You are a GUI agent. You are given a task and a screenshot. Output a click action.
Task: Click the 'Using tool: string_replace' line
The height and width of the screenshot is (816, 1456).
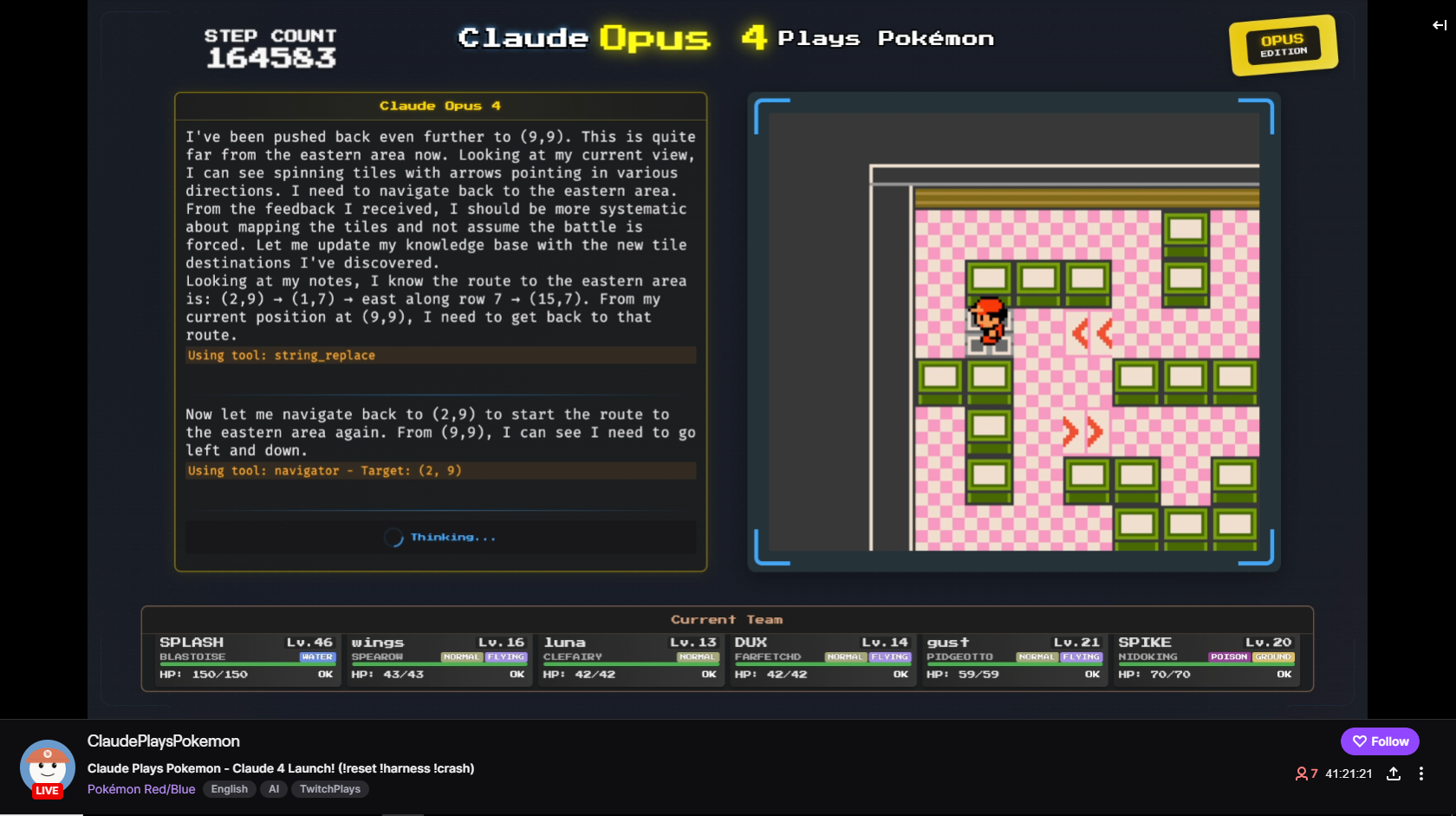pyautogui.click(x=440, y=356)
